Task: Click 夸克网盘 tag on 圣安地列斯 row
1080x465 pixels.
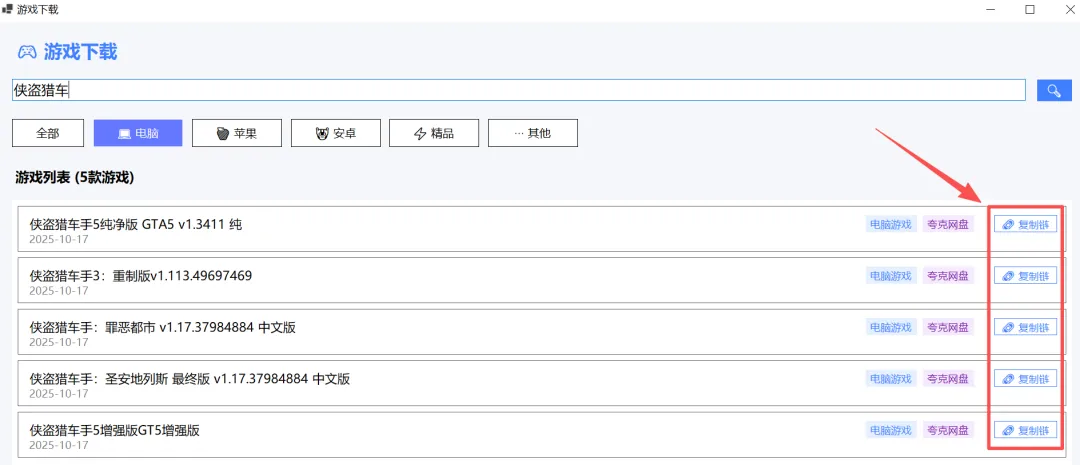Action: click(948, 379)
